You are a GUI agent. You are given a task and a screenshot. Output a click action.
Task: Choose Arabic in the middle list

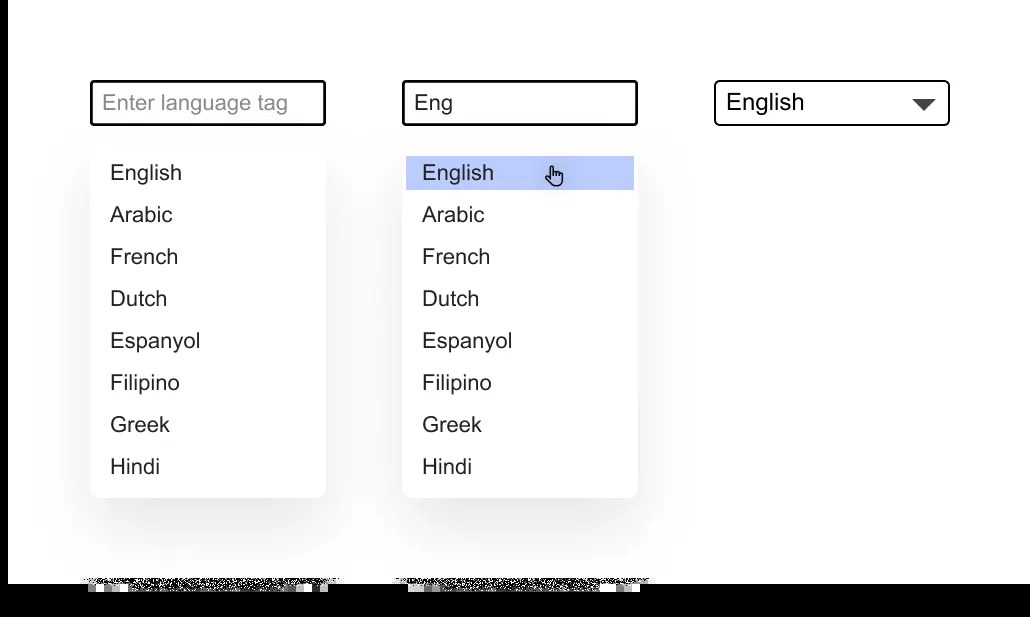(x=520, y=215)
